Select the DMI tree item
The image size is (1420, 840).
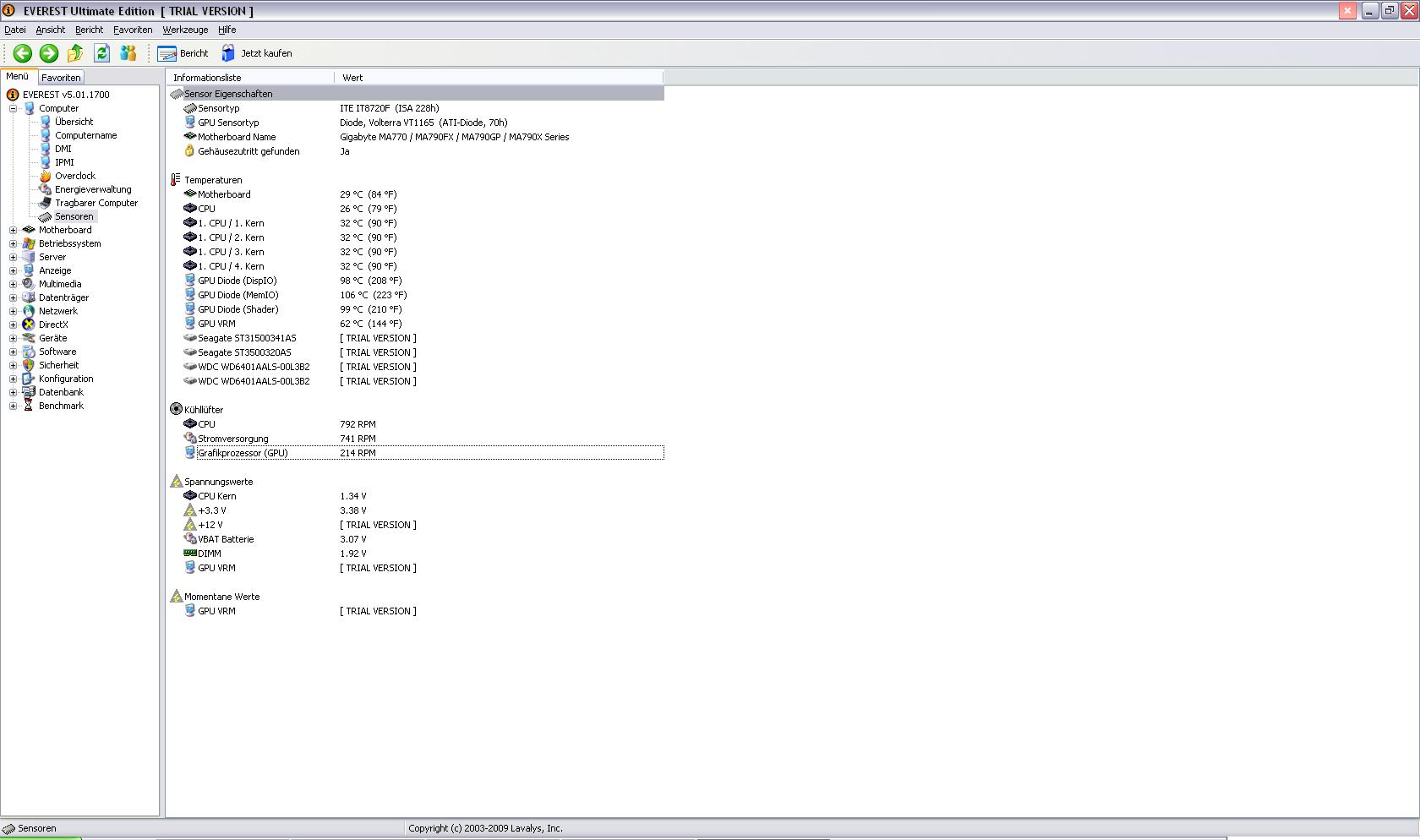pos(63,149)
